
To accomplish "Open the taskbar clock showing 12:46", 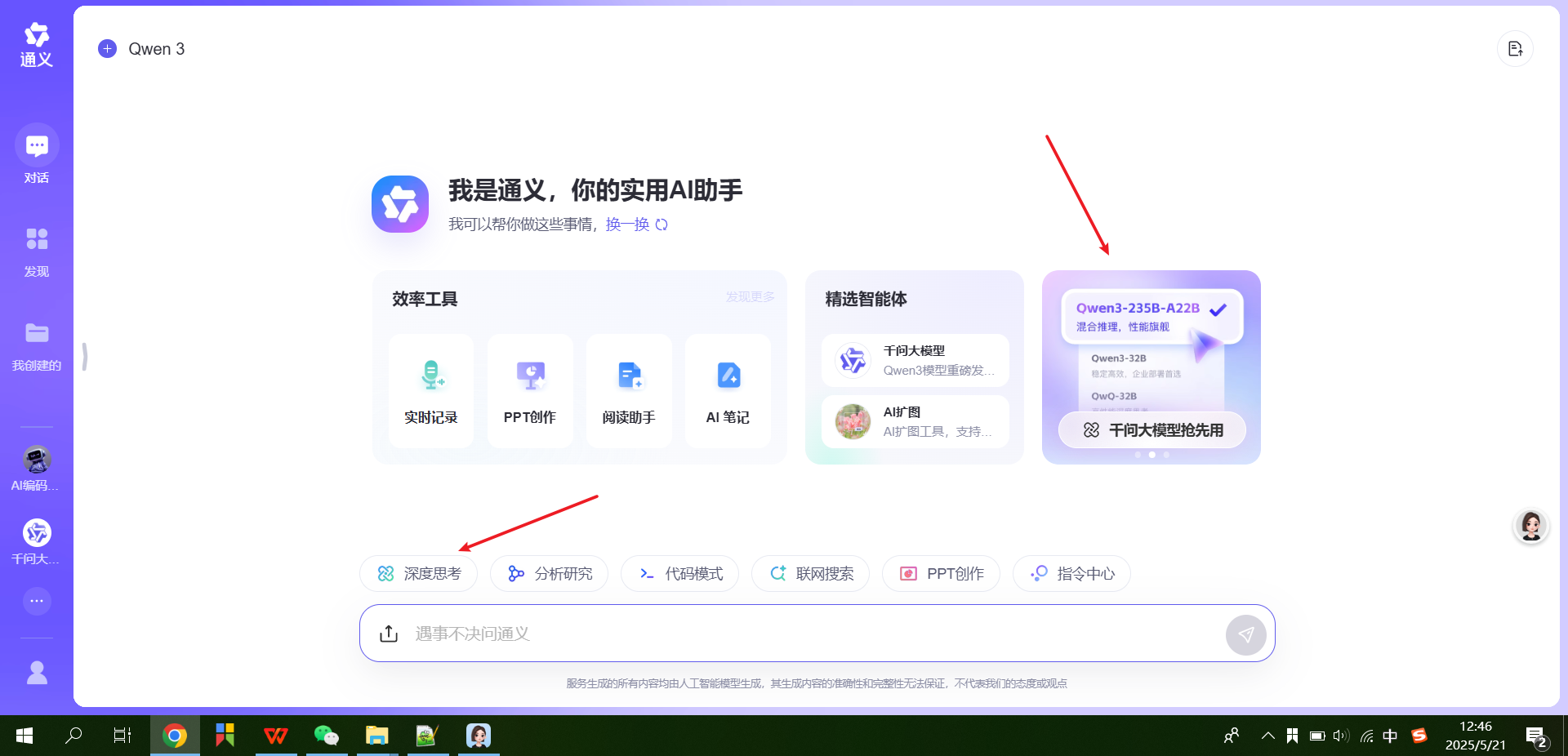I will 1476,736.
